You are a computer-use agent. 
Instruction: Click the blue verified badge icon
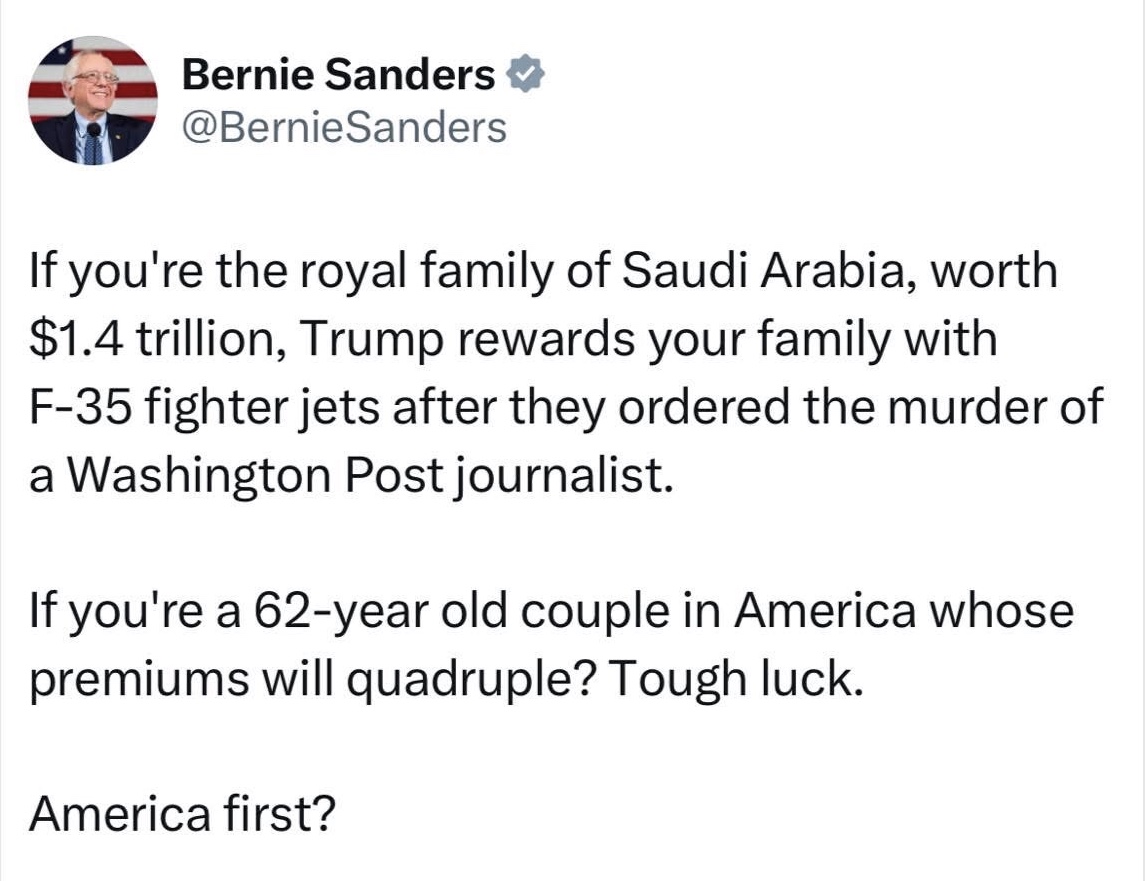click(x=525, y=75)
